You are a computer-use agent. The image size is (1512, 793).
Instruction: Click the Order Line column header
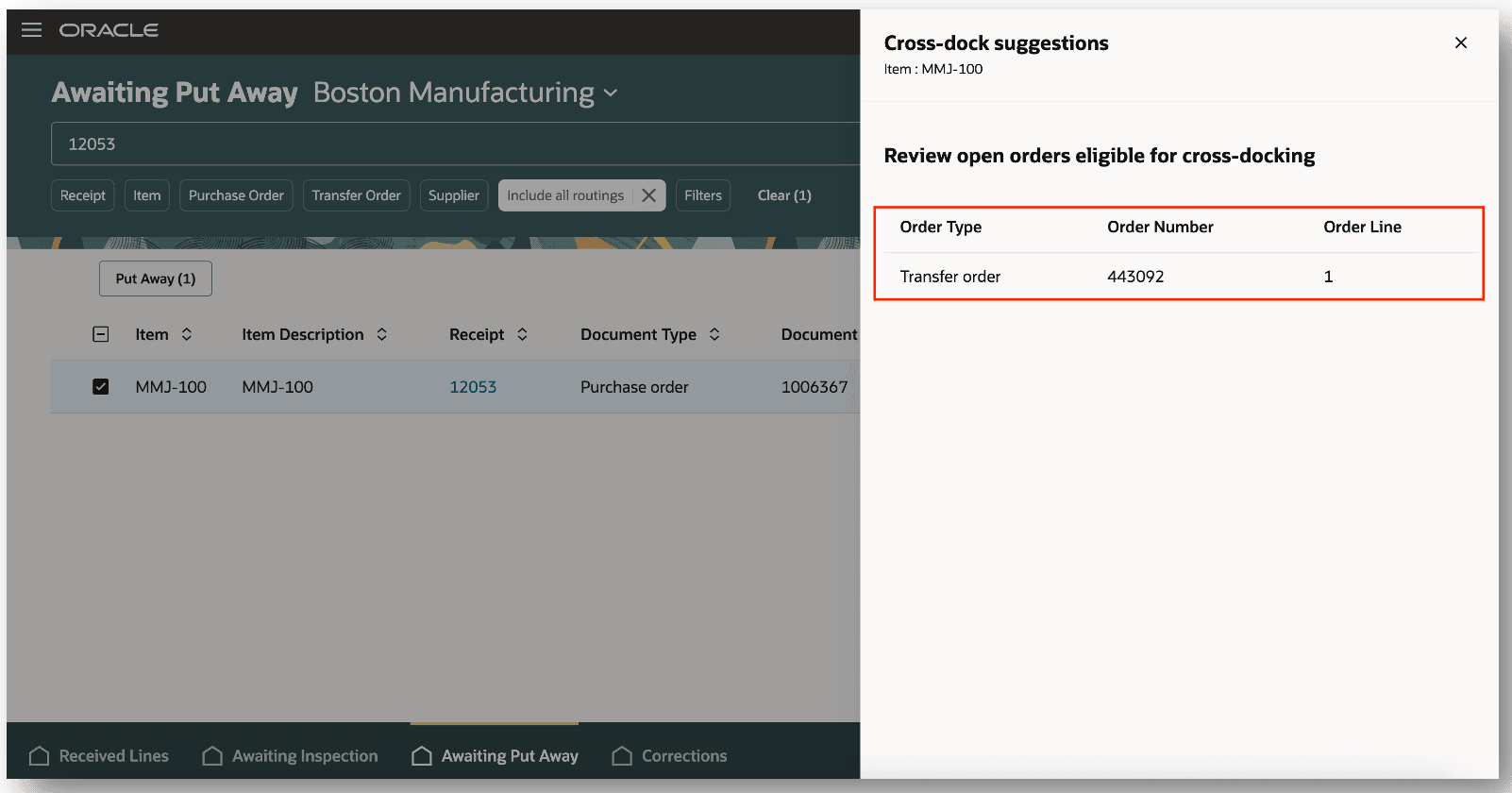(x=1362, y=227)
